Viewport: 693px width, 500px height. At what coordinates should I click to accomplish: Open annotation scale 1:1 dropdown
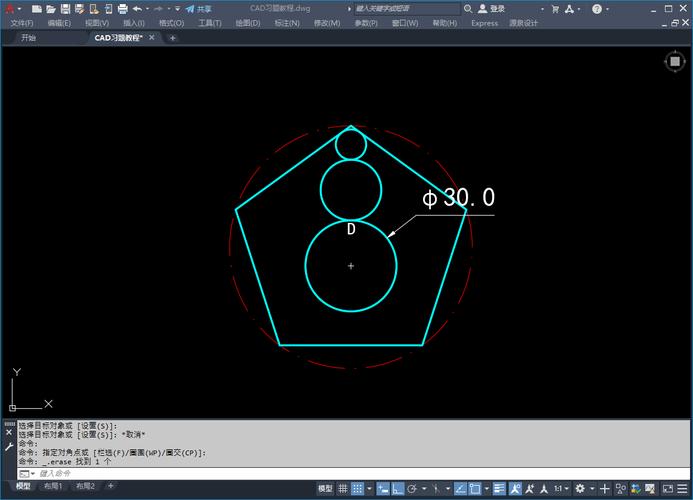click(561, 489)
